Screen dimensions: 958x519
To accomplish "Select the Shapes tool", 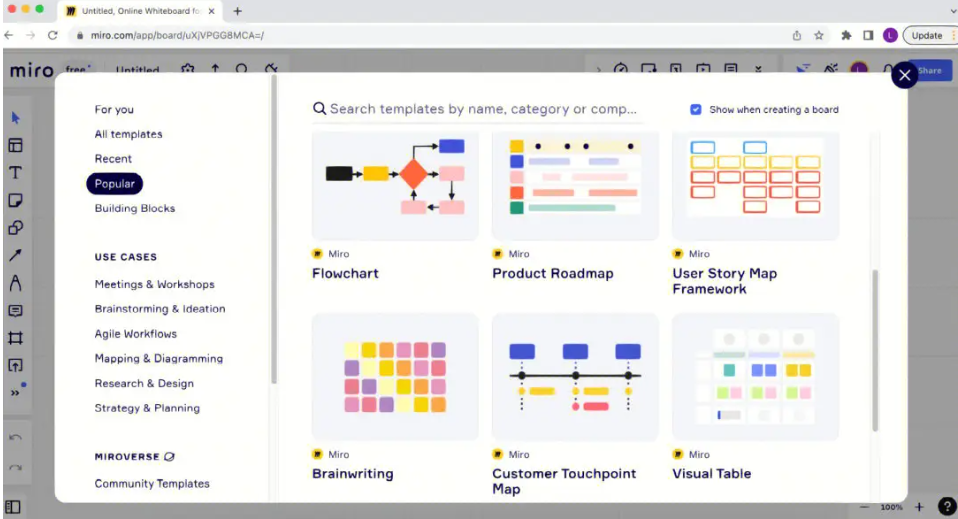I will (x=15, y=228).
